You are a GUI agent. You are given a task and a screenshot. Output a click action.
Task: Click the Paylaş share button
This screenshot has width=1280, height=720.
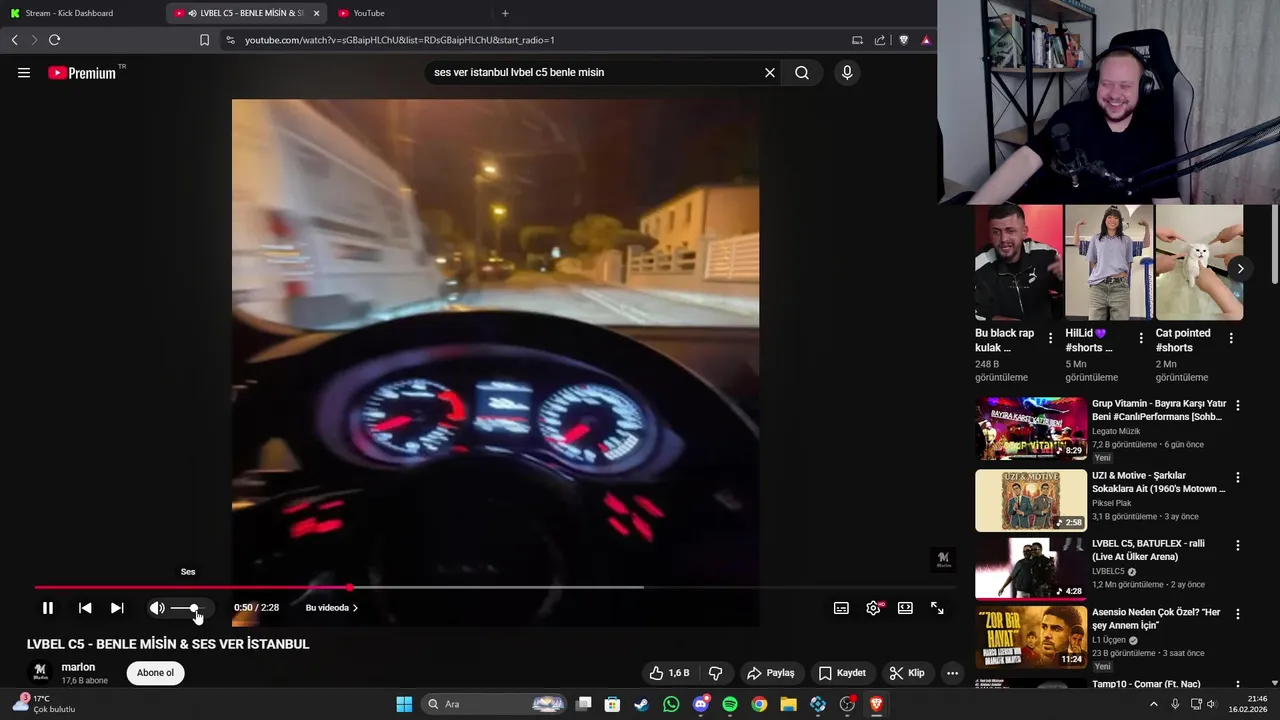click(x=770, y=673)
